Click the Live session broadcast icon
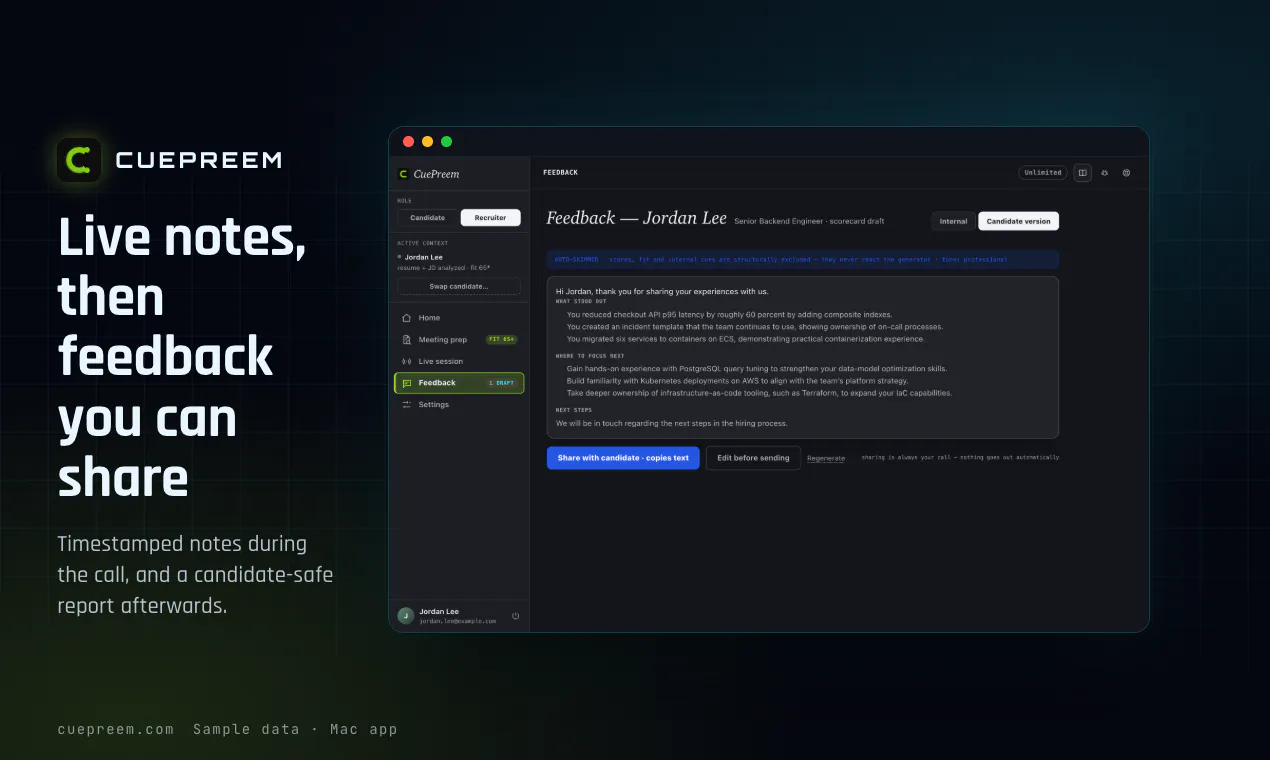The width and height of the screenshot is (1270, 760). click(x=406, y=361)
